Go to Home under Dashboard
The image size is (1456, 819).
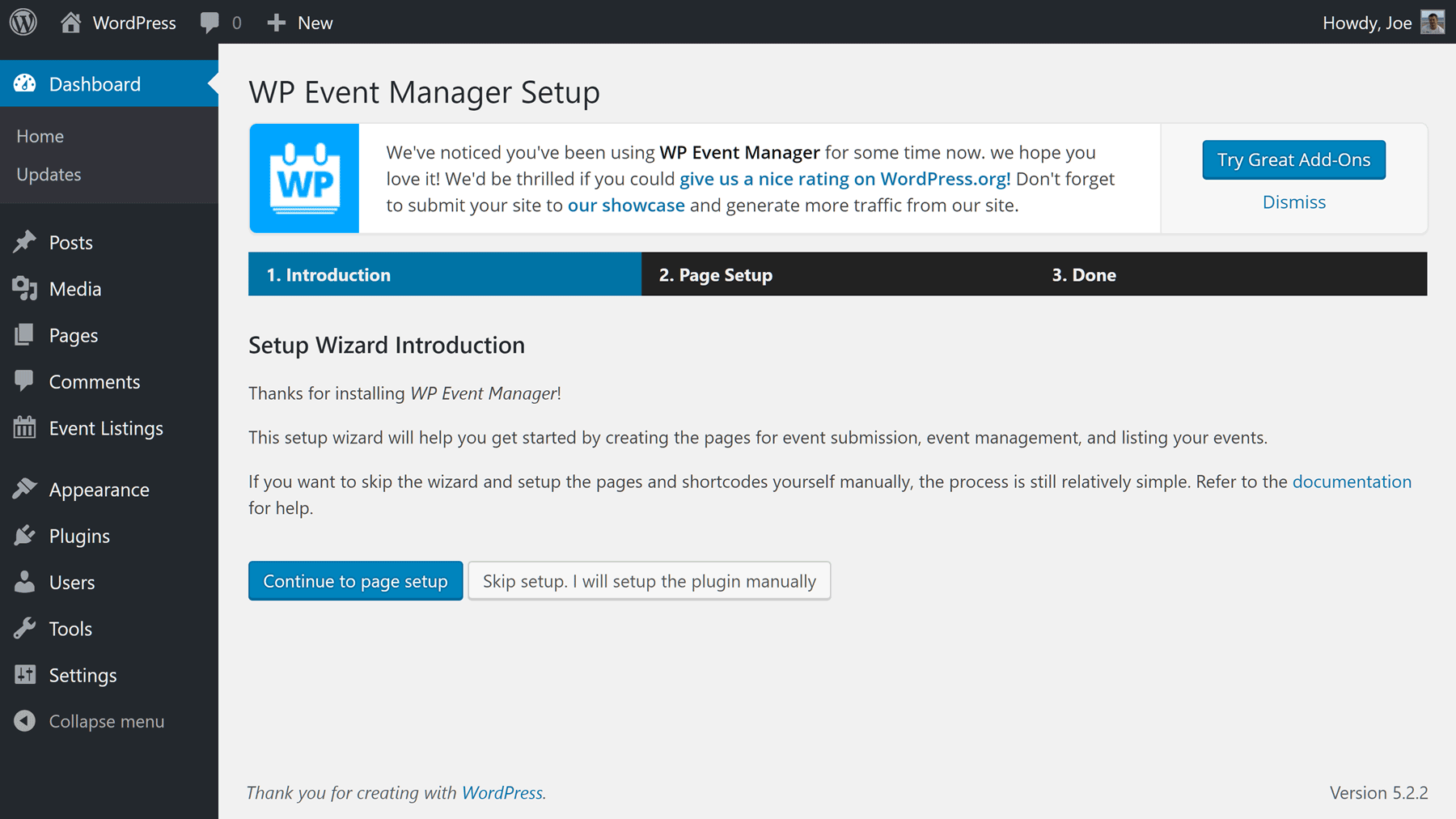point(40,136)
